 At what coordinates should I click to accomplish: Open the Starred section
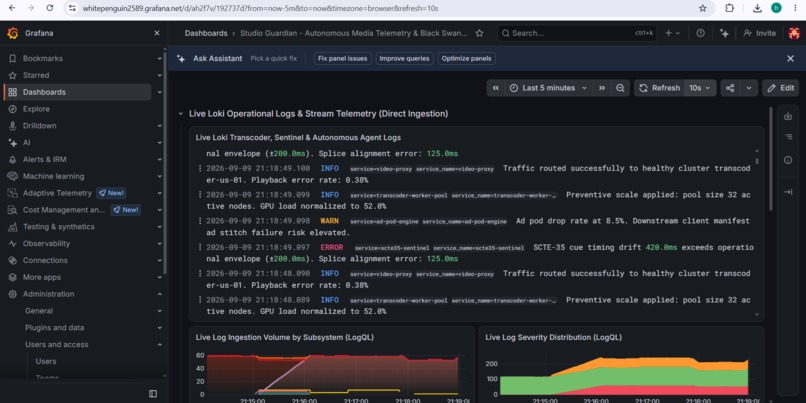(x=36, y=75)
